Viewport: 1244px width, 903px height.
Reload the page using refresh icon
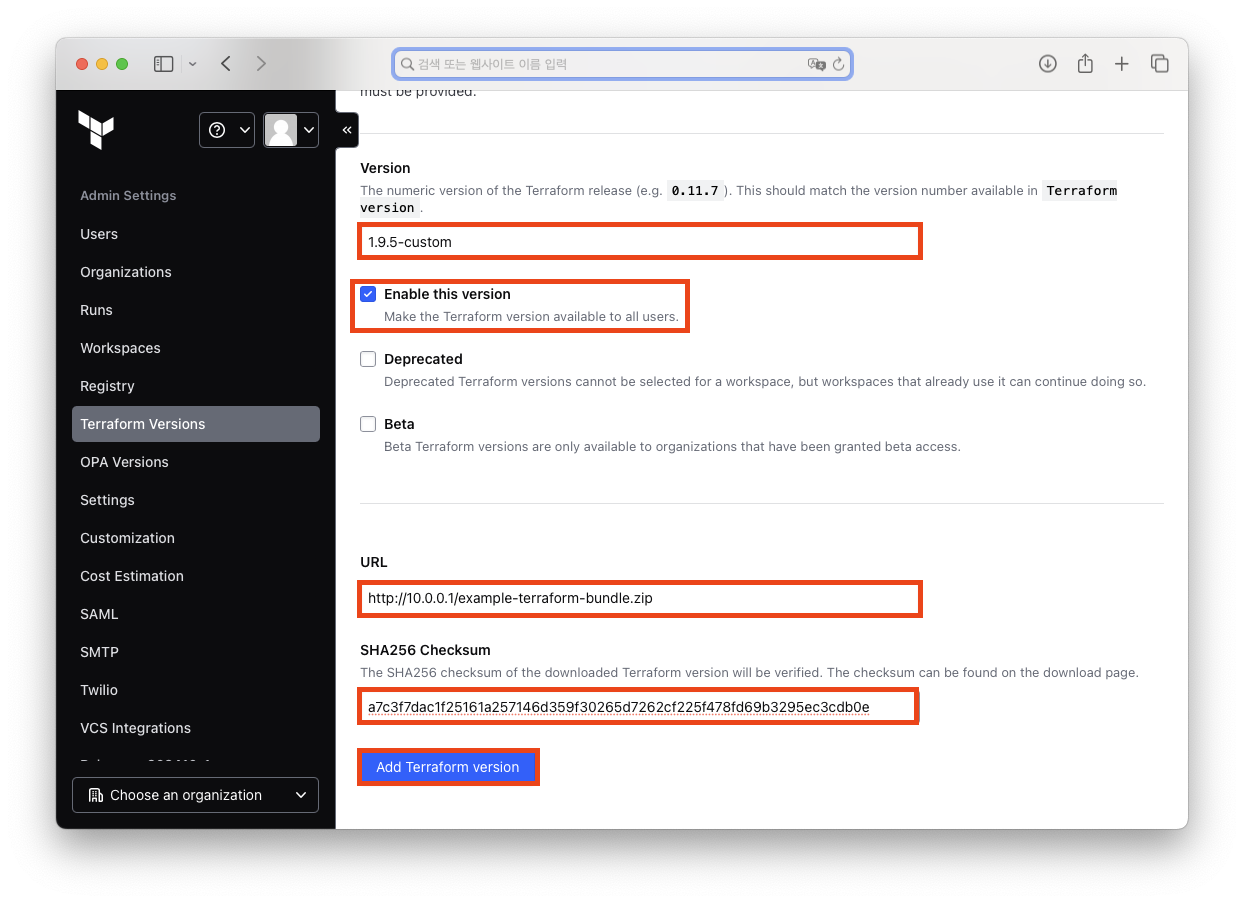pos(839,64)
